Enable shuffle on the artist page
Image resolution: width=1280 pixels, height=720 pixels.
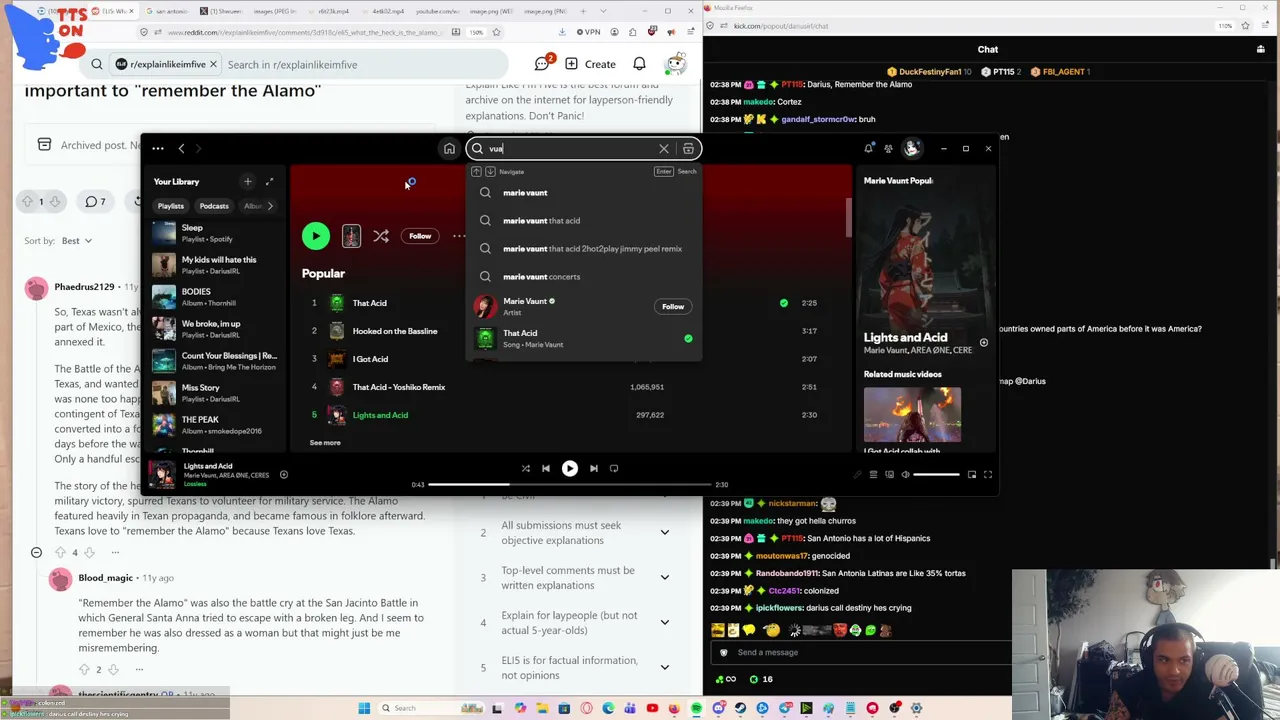[x=381, y=236]
